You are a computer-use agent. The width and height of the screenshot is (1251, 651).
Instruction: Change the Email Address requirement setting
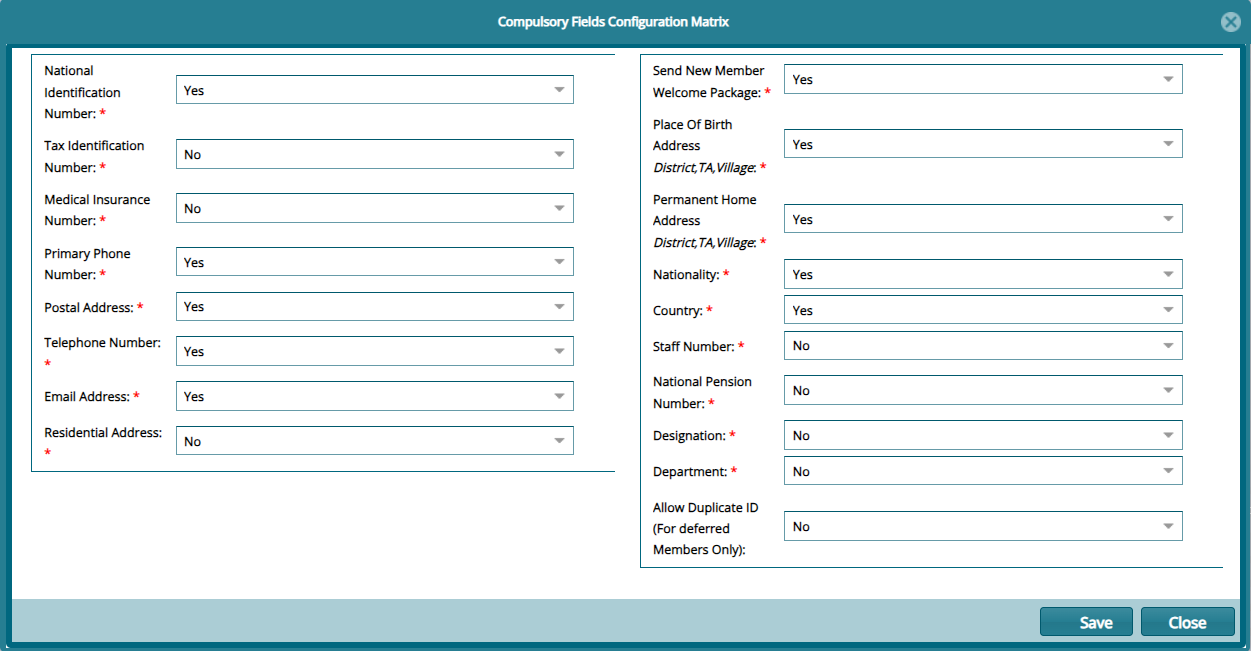pos(558,396)
